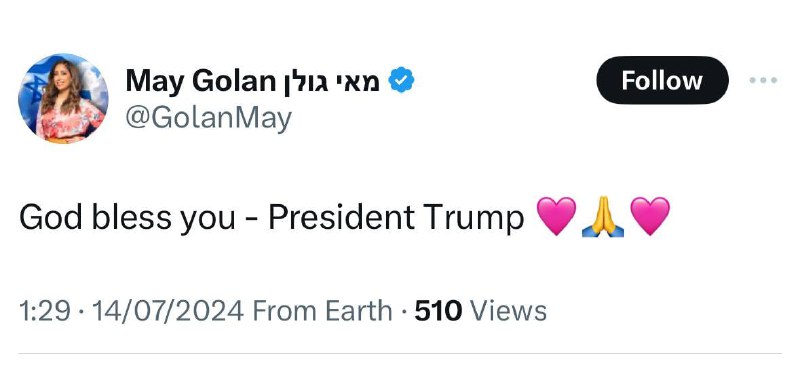Click the divider line under the post
Viewport: 800px width, 372px height.
tap(399, 353)
